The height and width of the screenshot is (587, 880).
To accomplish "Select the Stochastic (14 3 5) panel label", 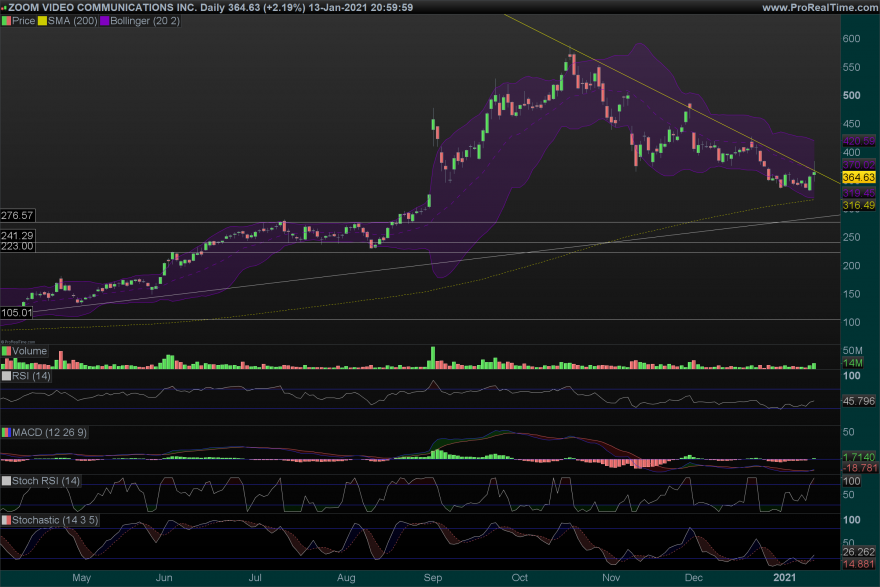I will pos(55,520).
